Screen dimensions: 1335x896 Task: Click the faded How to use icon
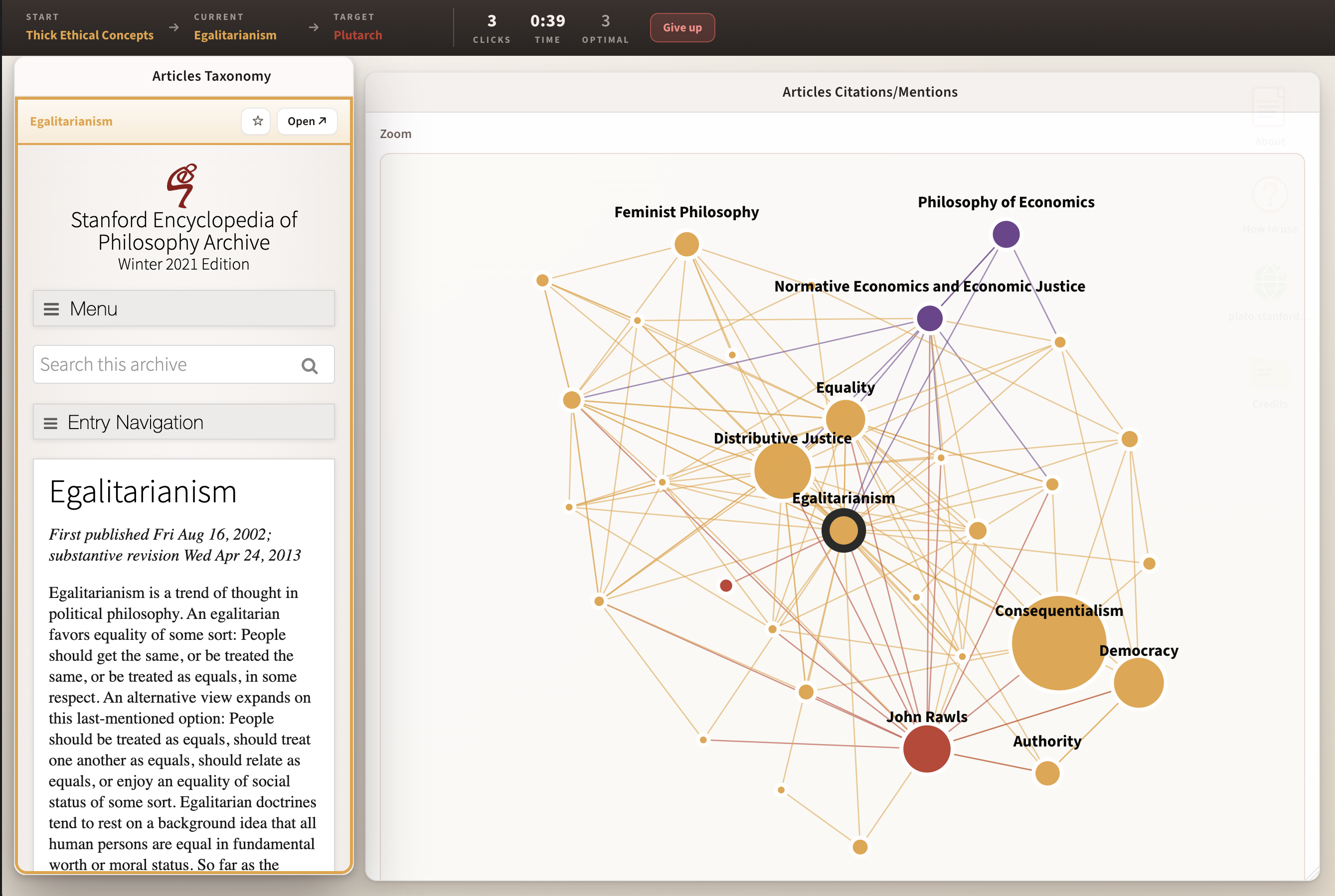(1269, 195)
